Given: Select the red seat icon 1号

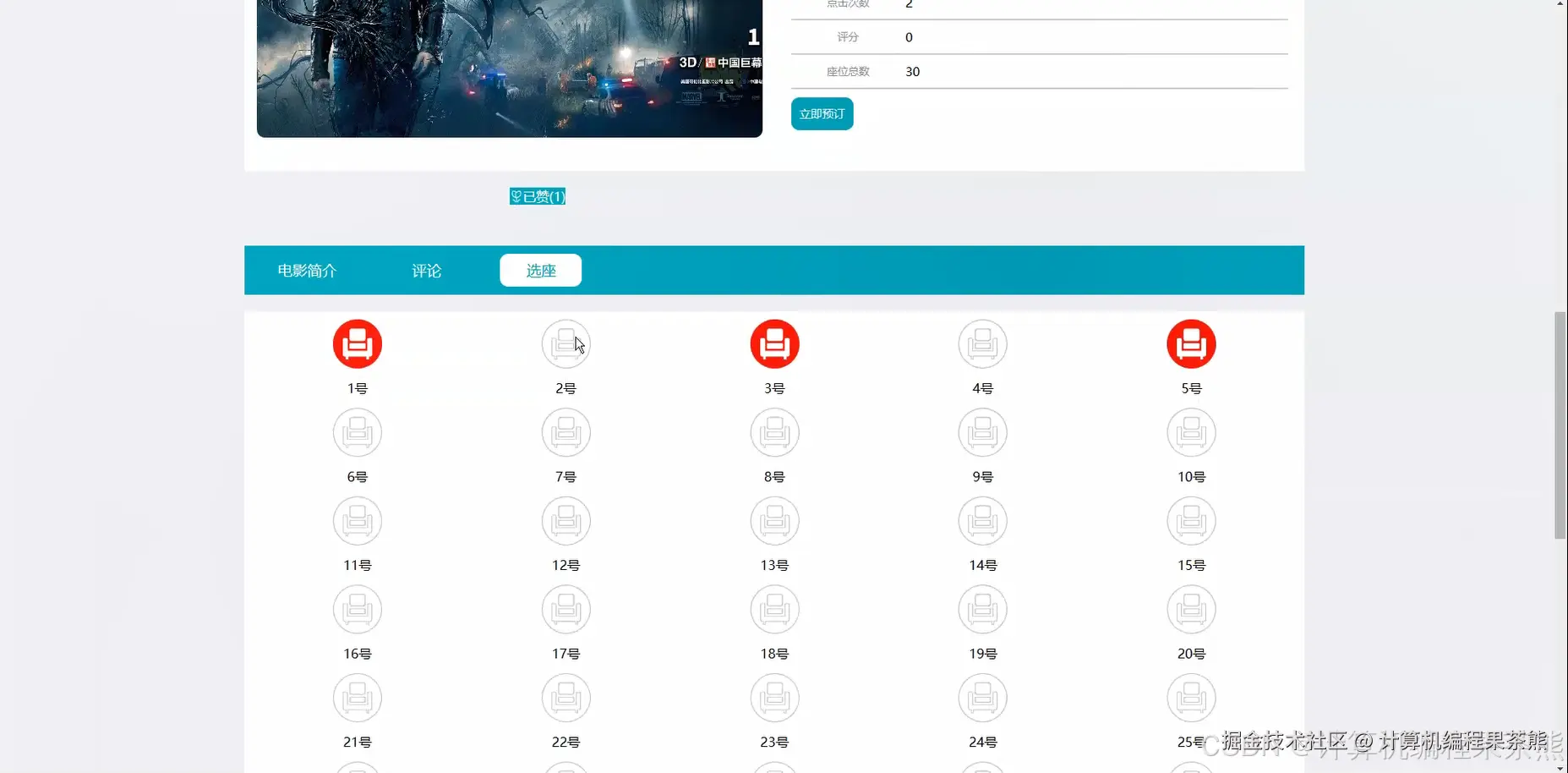Looking at the screenshot, I should (x=358, y=344).
